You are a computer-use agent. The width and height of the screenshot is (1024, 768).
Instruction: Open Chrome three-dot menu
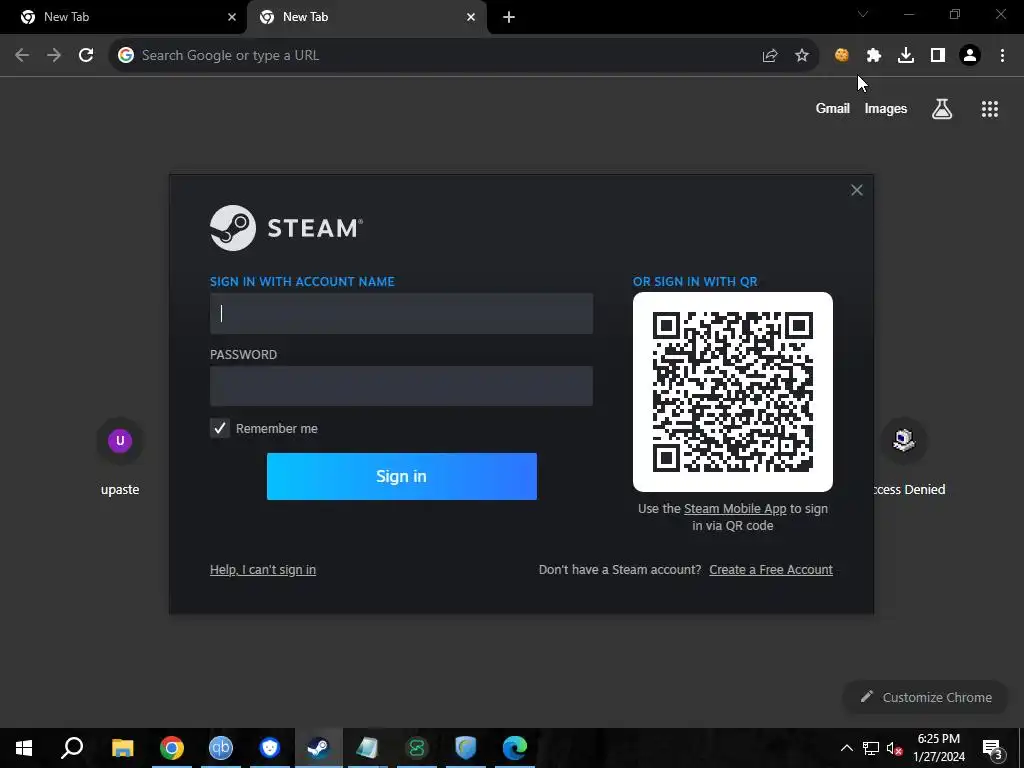(x=1002, y=56)
